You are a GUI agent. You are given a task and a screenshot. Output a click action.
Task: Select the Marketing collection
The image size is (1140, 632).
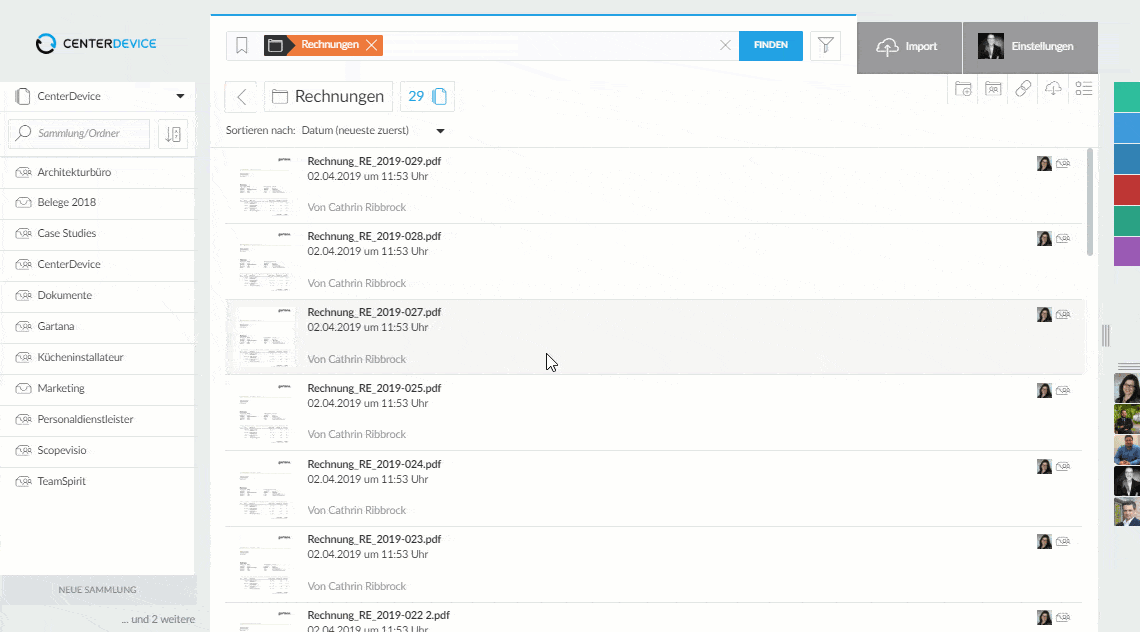(x=61, y=388)
